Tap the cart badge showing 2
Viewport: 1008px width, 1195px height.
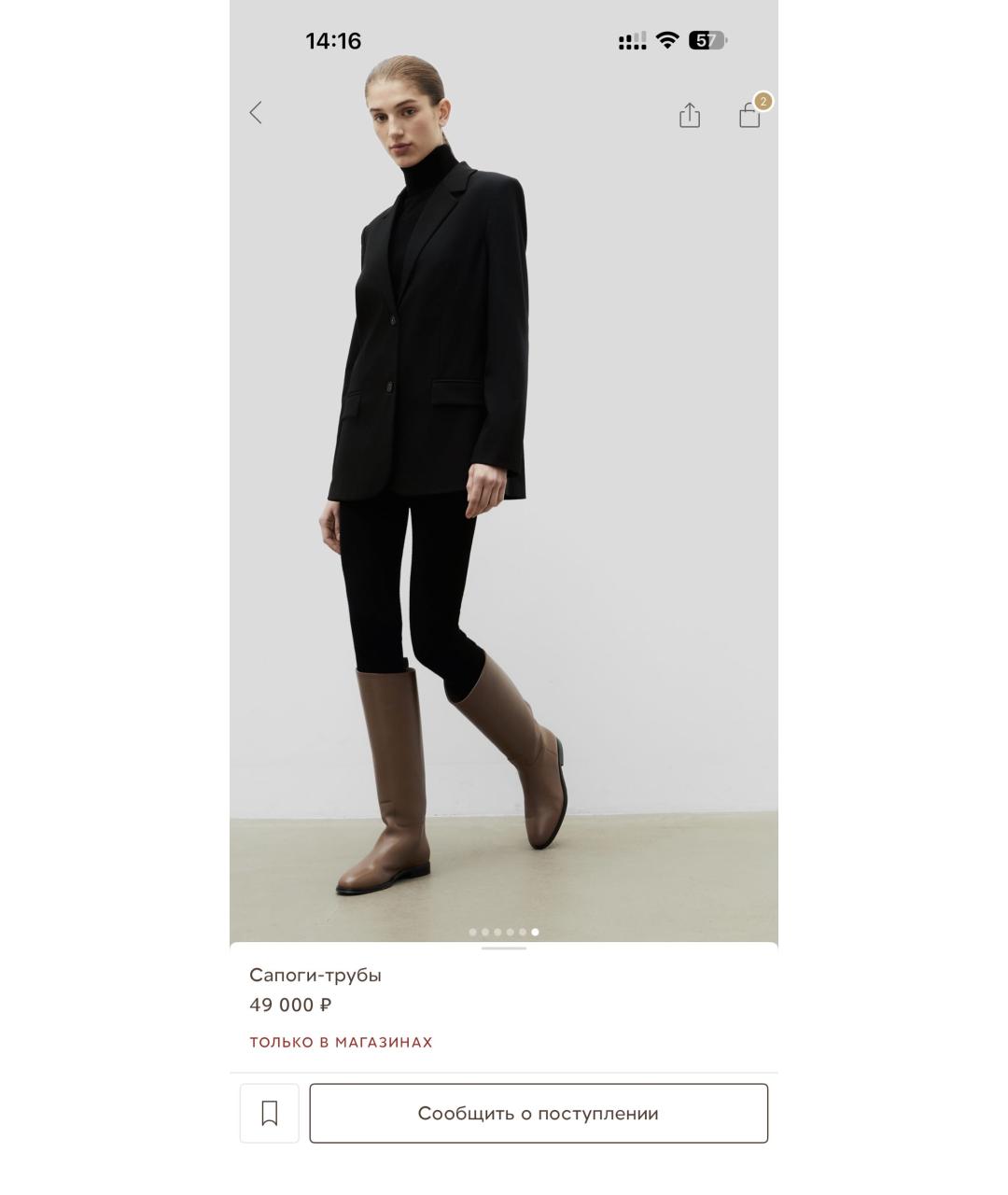[763, 101]
